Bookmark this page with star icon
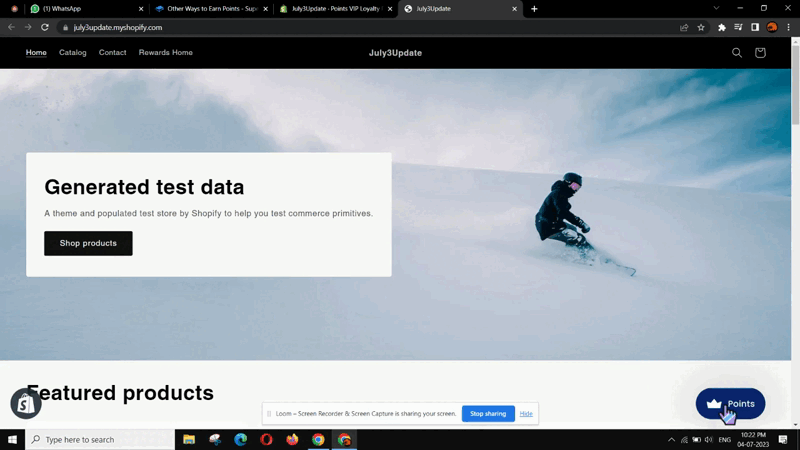 point(701,27)
